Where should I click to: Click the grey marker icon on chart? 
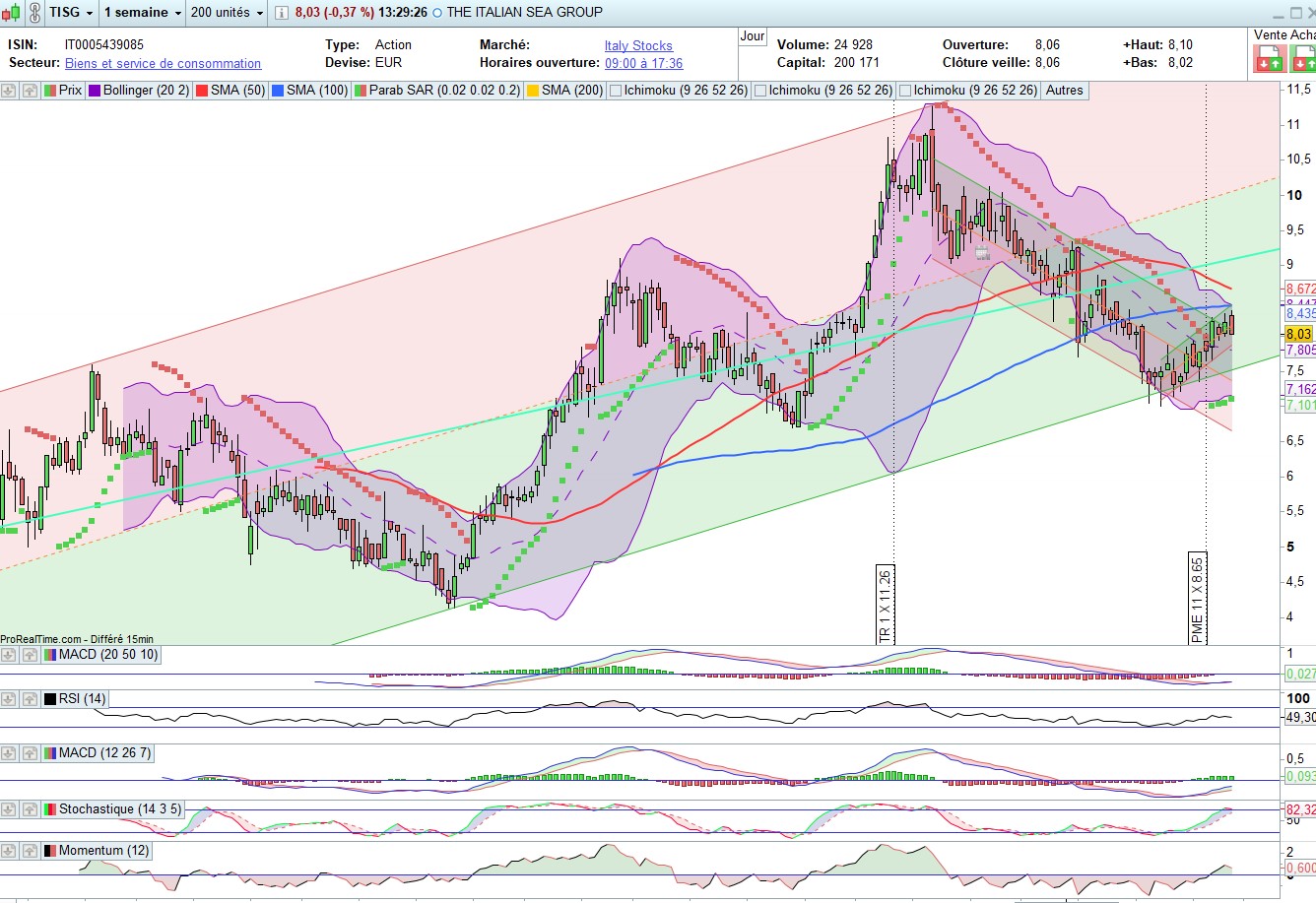(981, 254)
